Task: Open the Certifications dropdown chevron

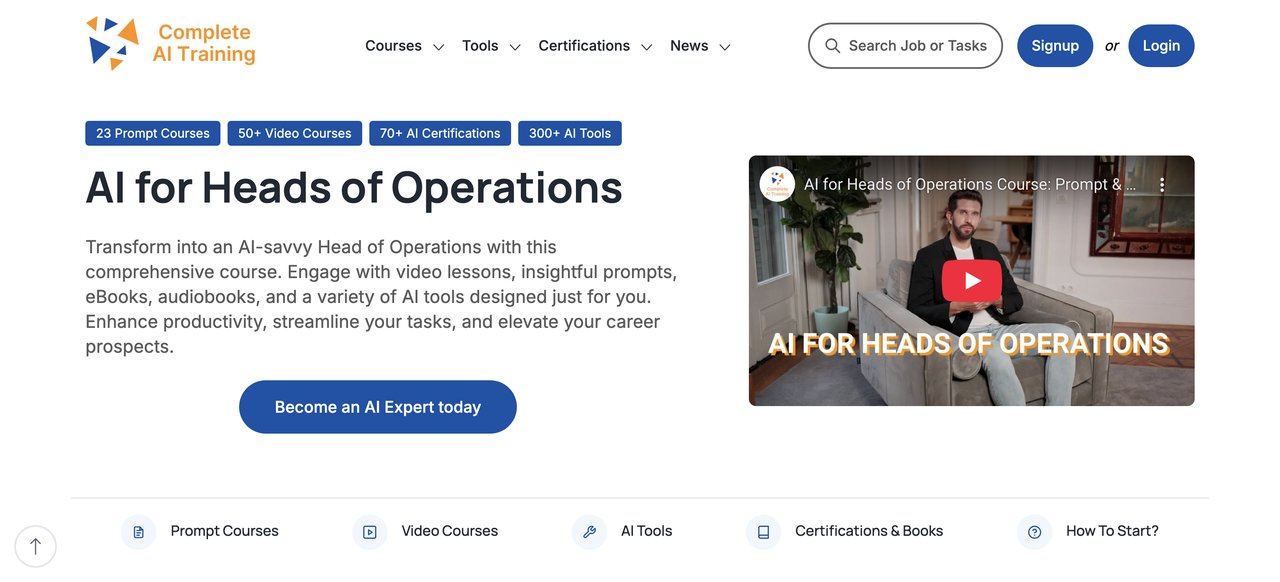Action: tap(647, 47)
